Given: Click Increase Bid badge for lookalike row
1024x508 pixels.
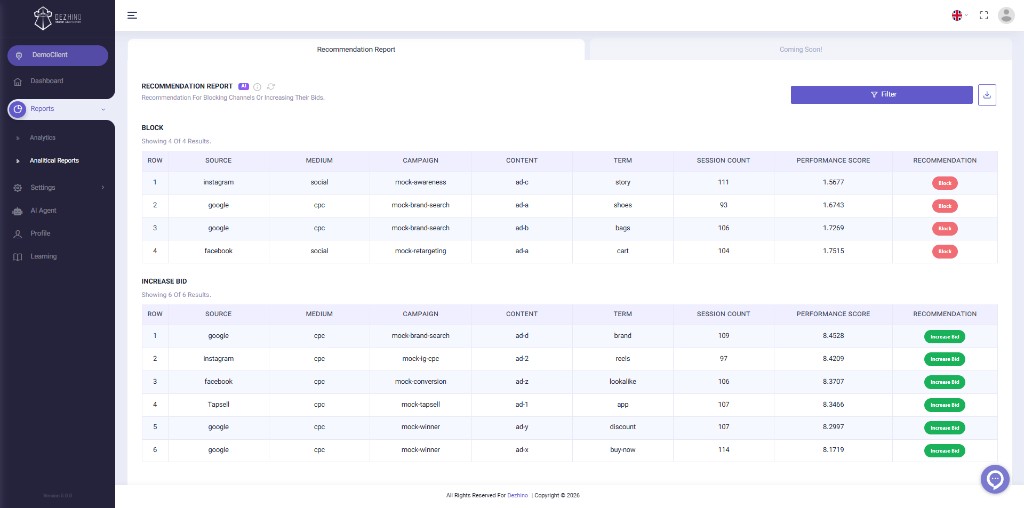Looking at the screenshot, I should click(944, 382).
